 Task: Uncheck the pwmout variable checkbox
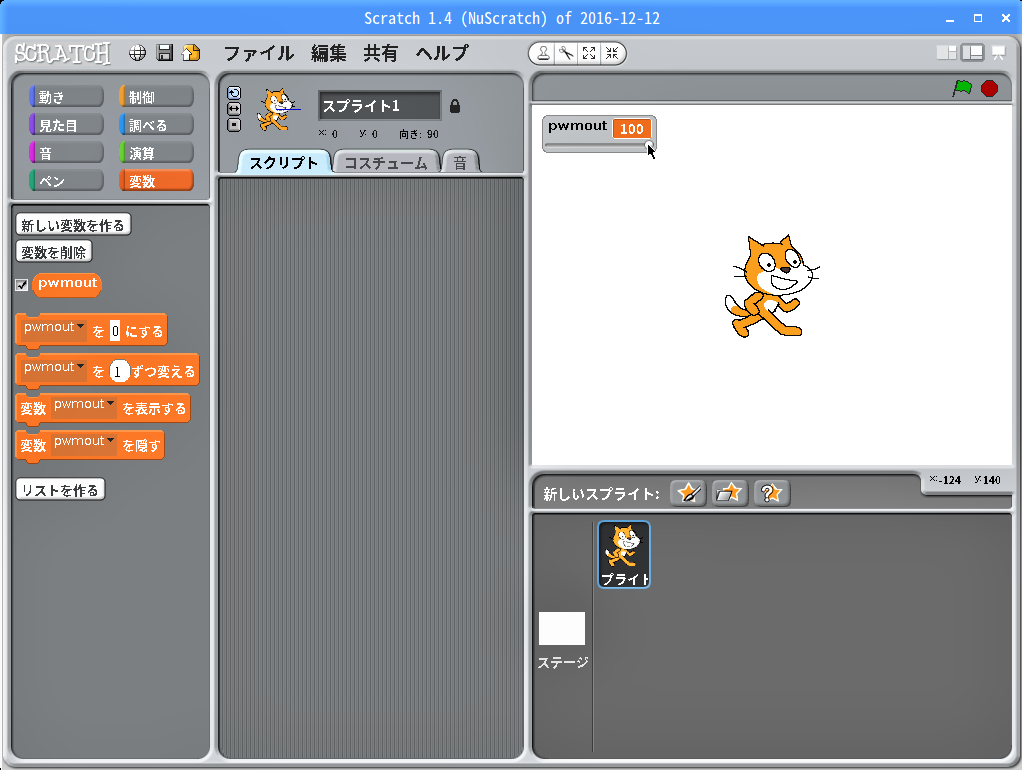pos(22,285)
